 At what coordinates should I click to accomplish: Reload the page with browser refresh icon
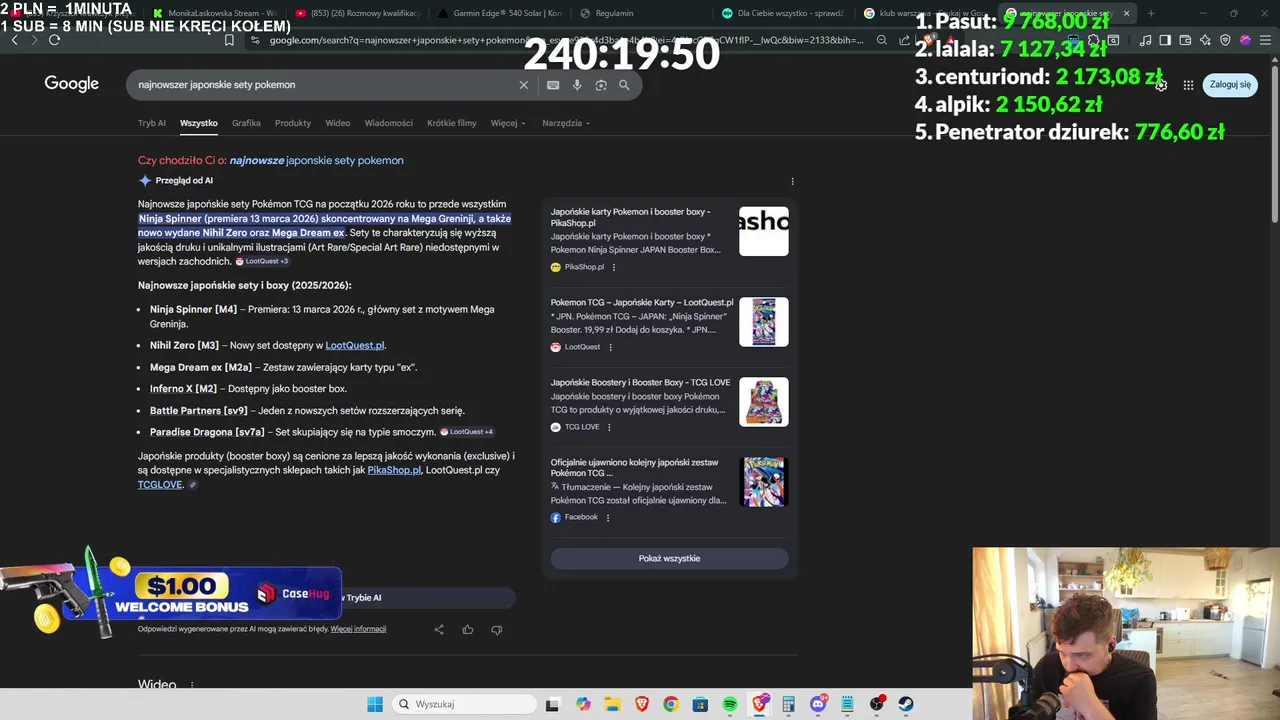point(54,40)
